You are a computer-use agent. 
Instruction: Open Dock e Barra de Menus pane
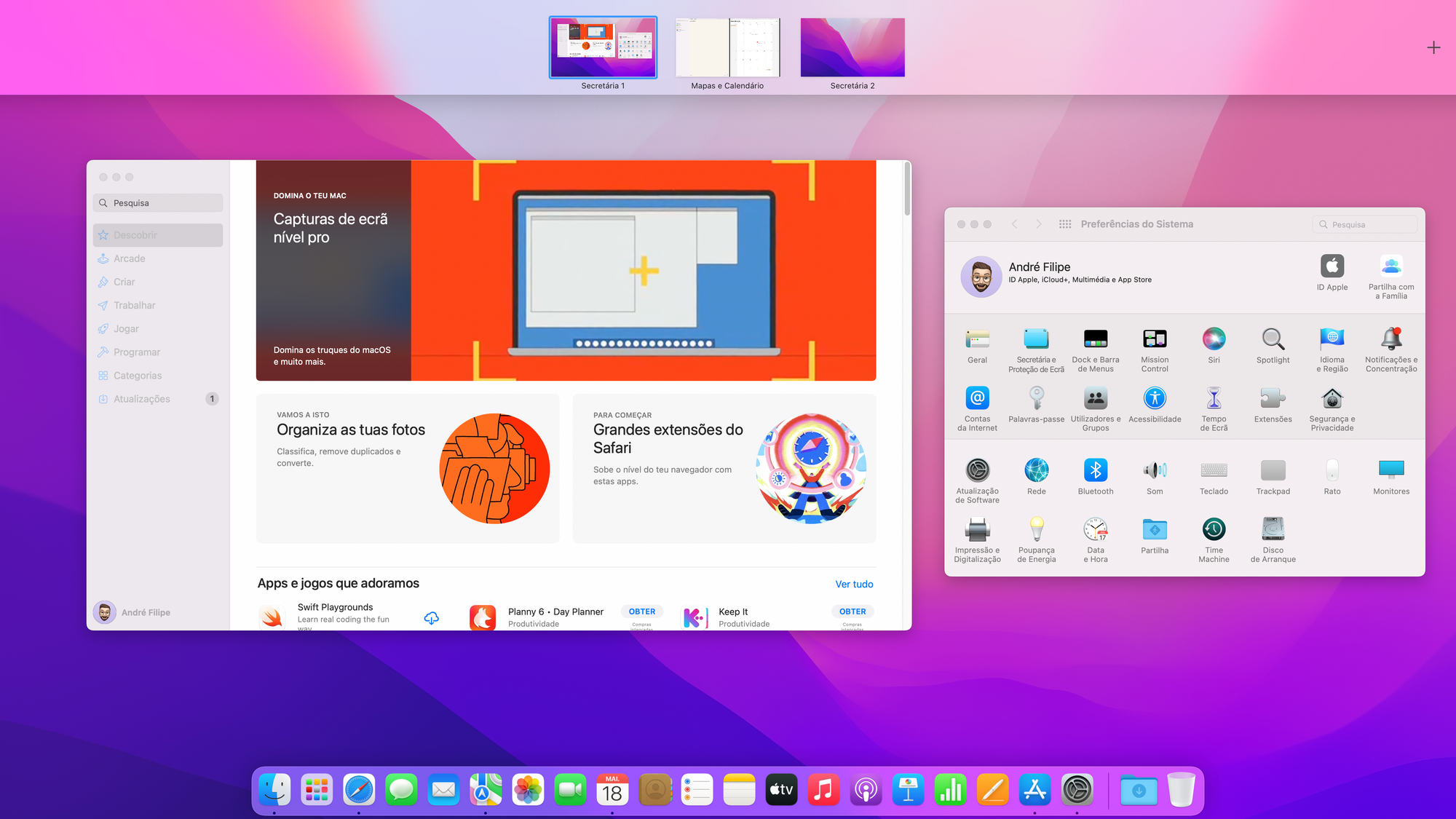pos(1096,350)
